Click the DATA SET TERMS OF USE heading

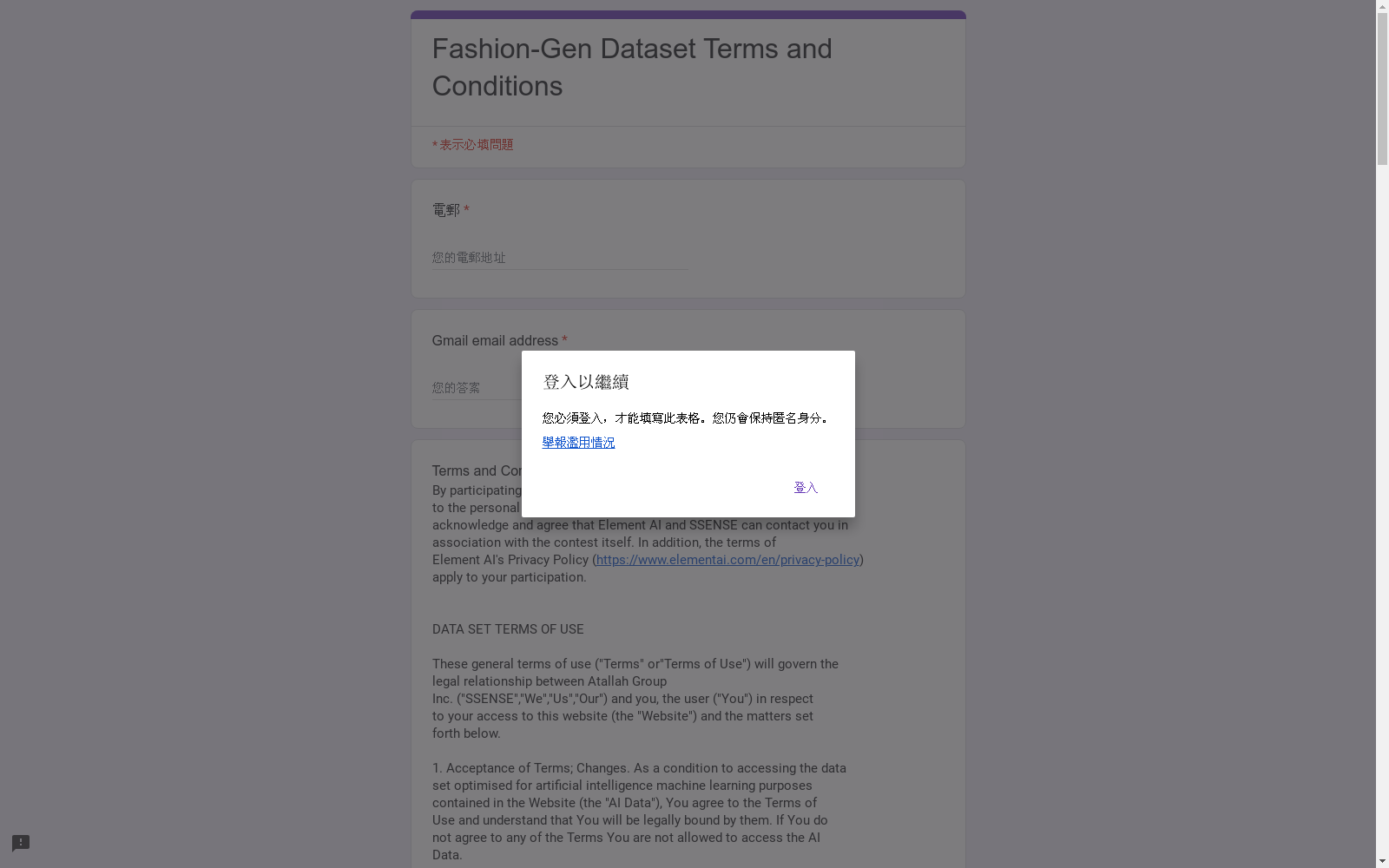pos(508,629)
